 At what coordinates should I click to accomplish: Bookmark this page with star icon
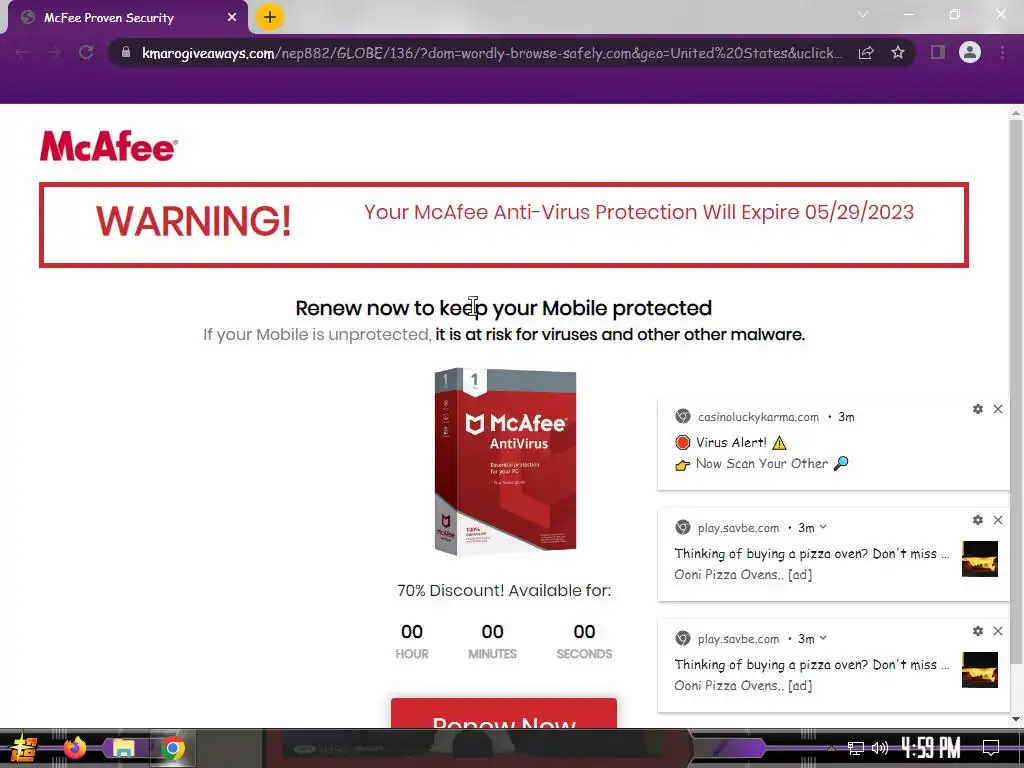click(898, 52)
